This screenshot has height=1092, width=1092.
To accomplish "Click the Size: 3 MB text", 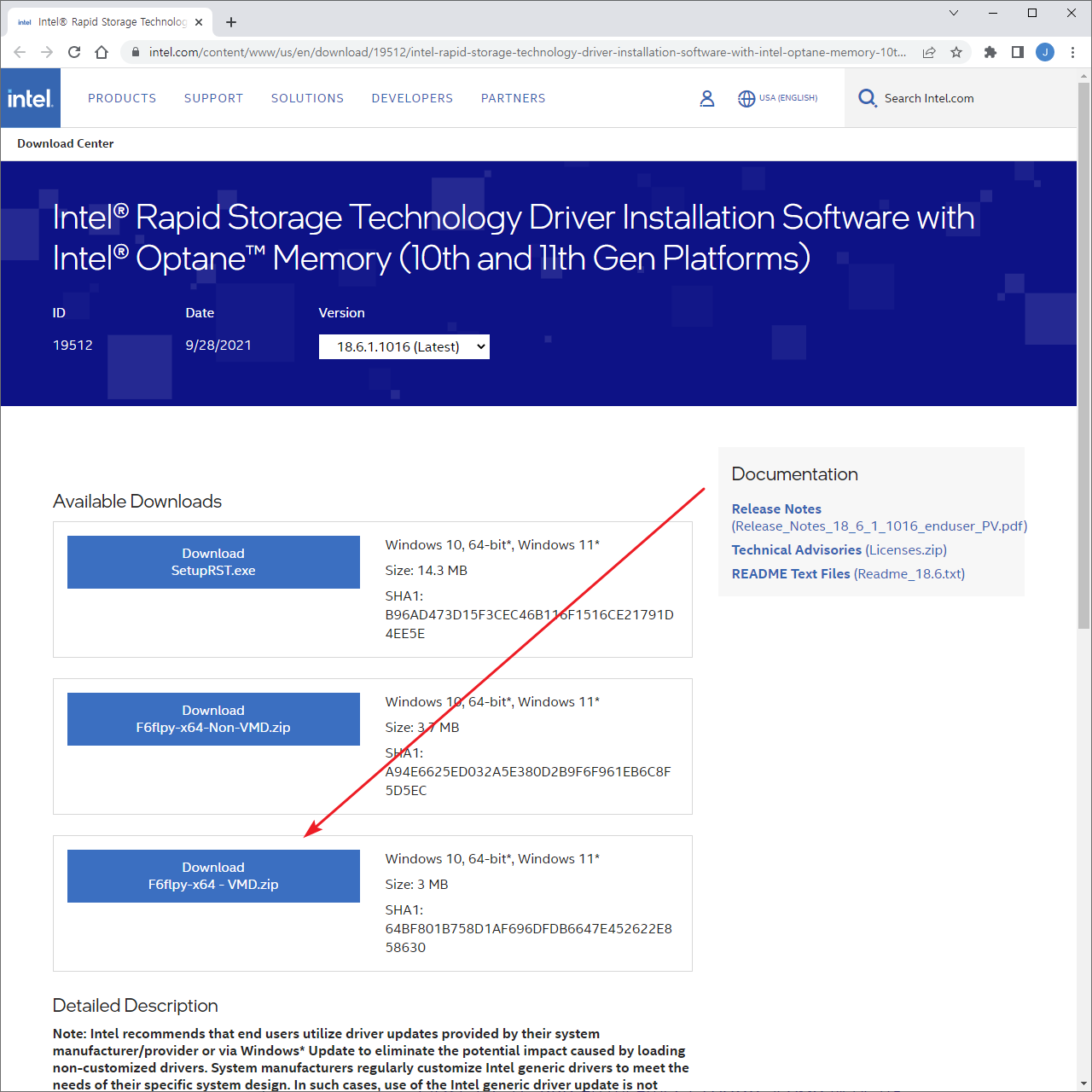I will click(416, 885).
